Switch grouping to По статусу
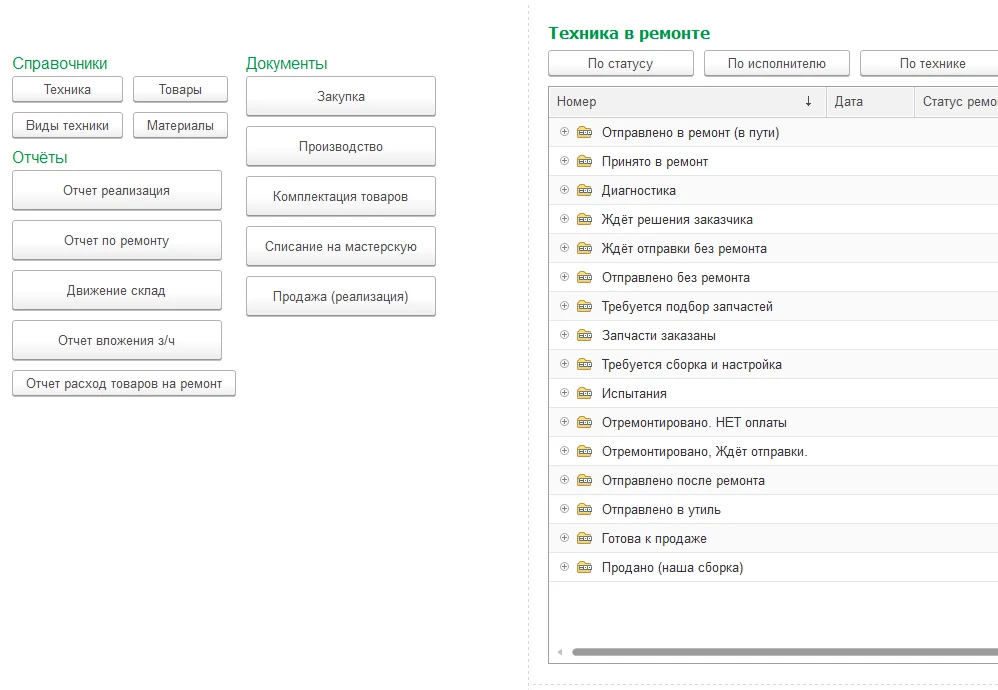Viewport: 998px width, 690px height. [620, 64]
